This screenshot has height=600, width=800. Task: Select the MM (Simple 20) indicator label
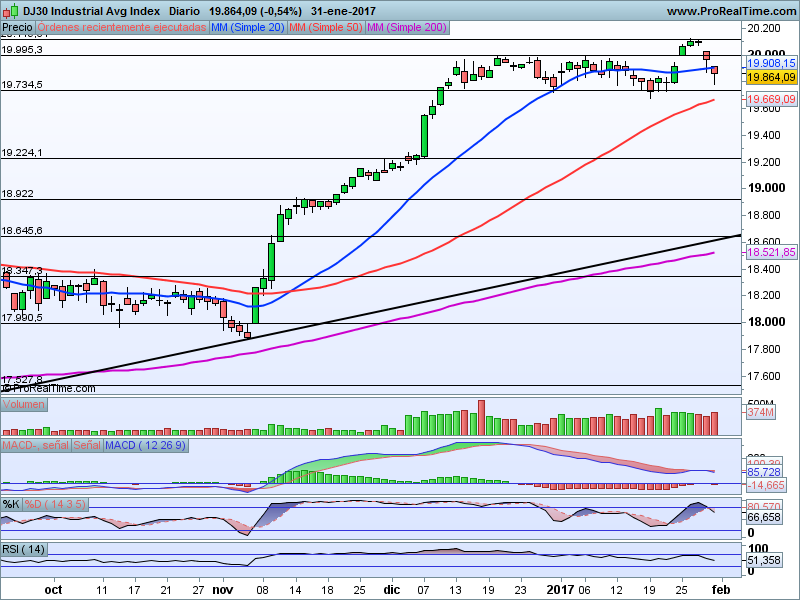[x=247, y=27]
